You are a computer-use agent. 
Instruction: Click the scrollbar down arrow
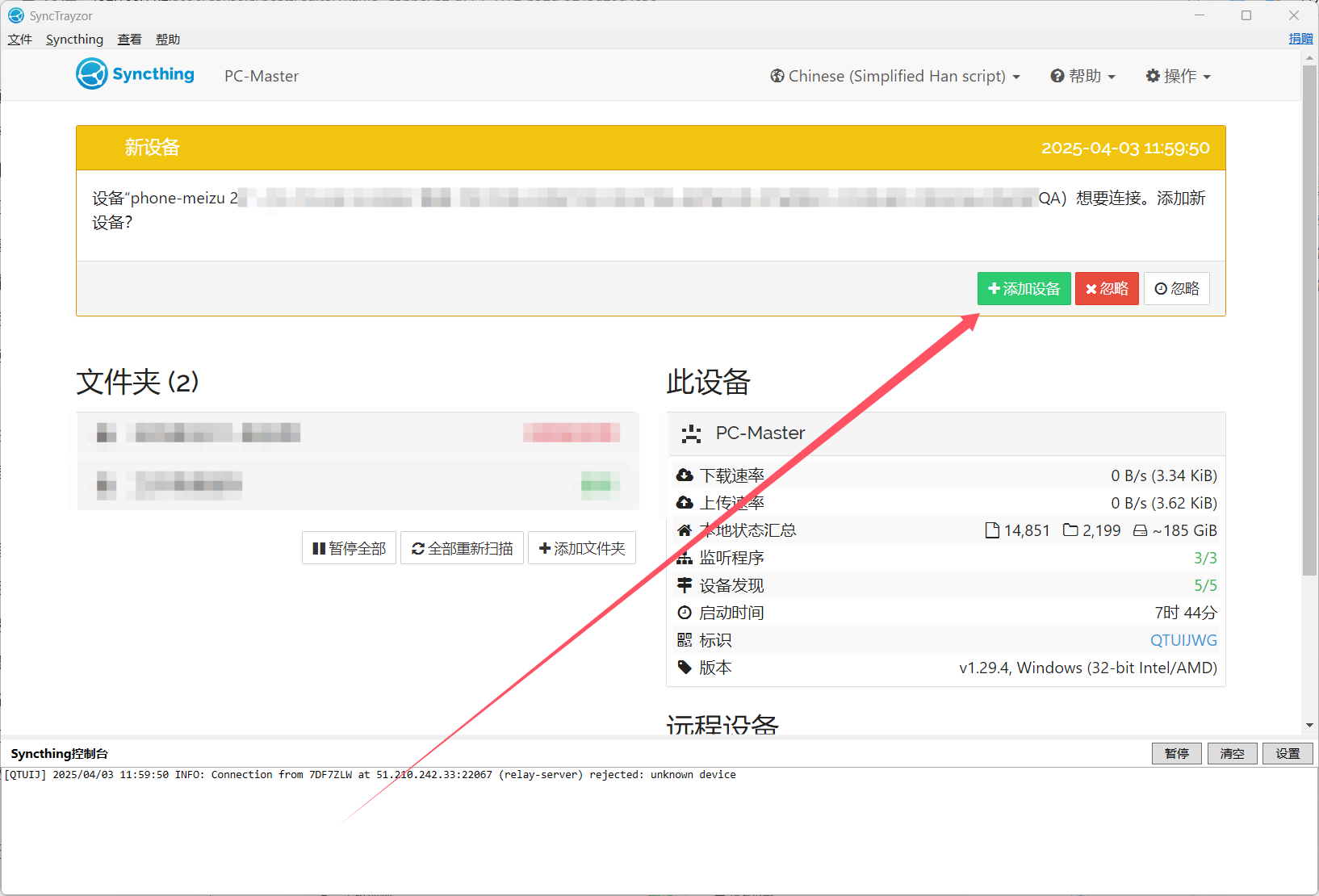(1310, 725)
